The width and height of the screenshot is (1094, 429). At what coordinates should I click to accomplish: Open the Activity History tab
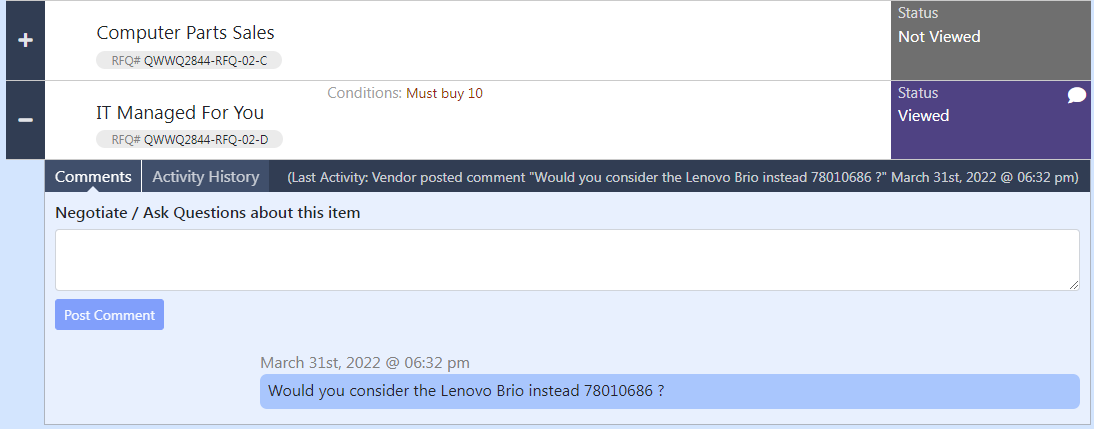pyautogui.click(x=205, y=177)
